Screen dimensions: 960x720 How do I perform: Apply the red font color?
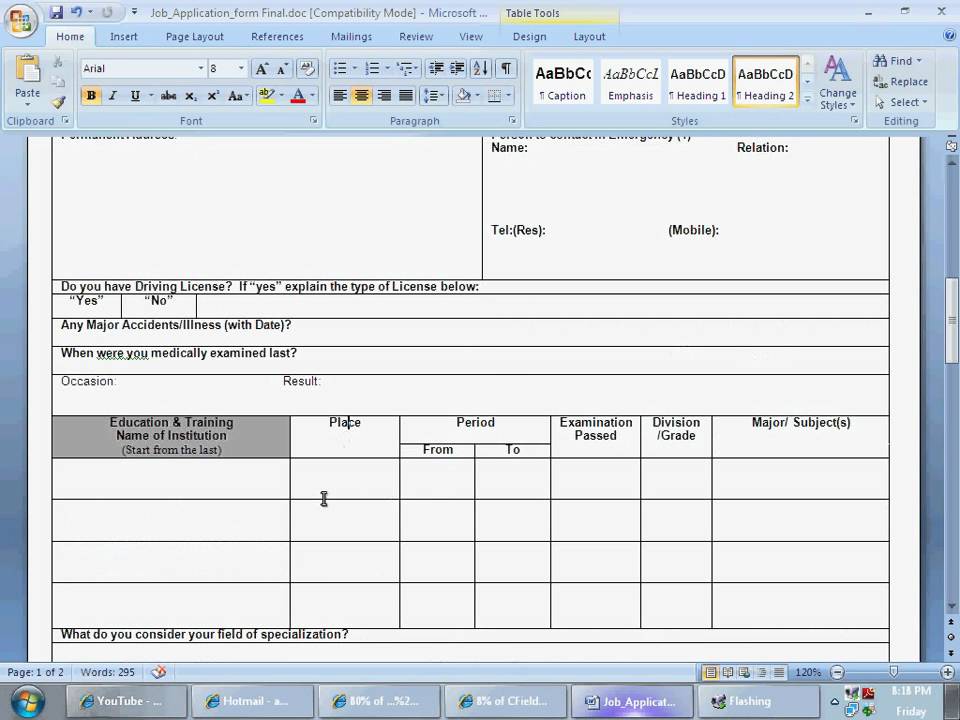click(x=298, y=96)
